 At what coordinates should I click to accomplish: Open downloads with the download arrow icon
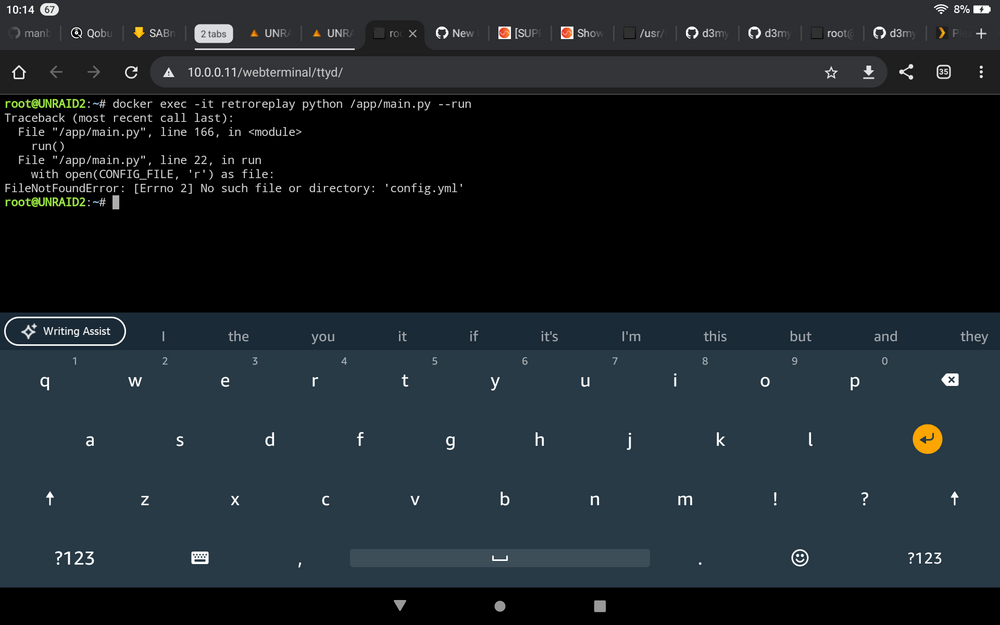coord(869,73)
